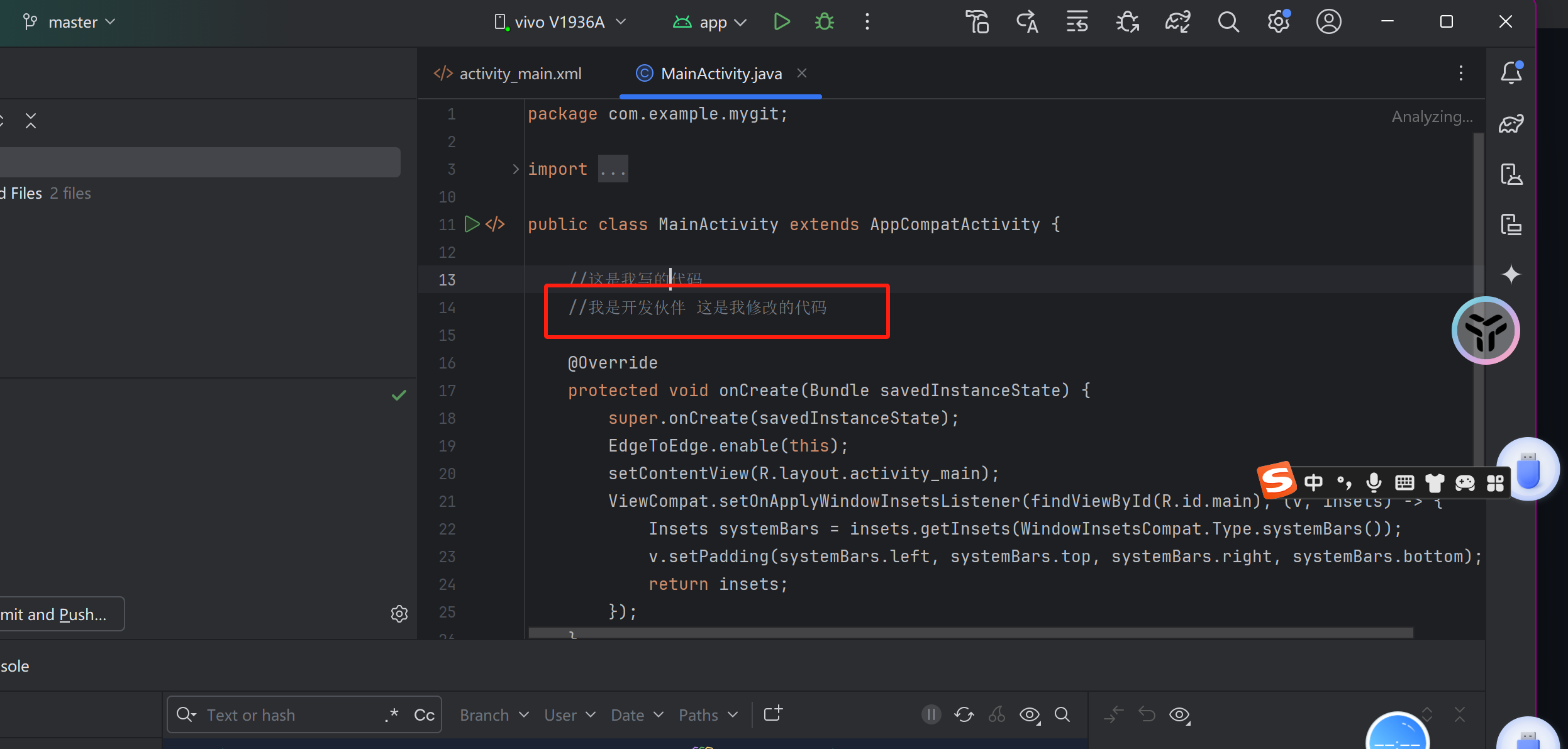
Task: Open editor tabs options three-dot menu
Action: click(x=1460, y=73)
